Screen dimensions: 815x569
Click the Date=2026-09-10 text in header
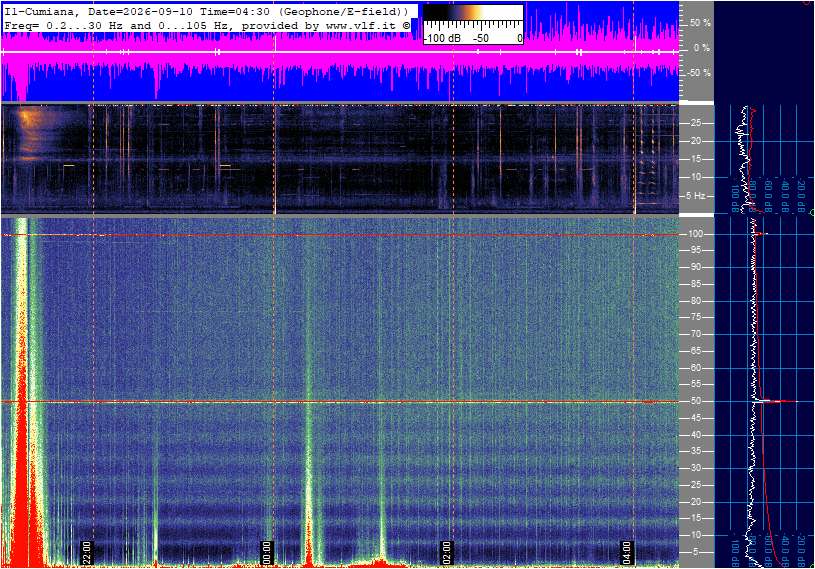(140, 11)
